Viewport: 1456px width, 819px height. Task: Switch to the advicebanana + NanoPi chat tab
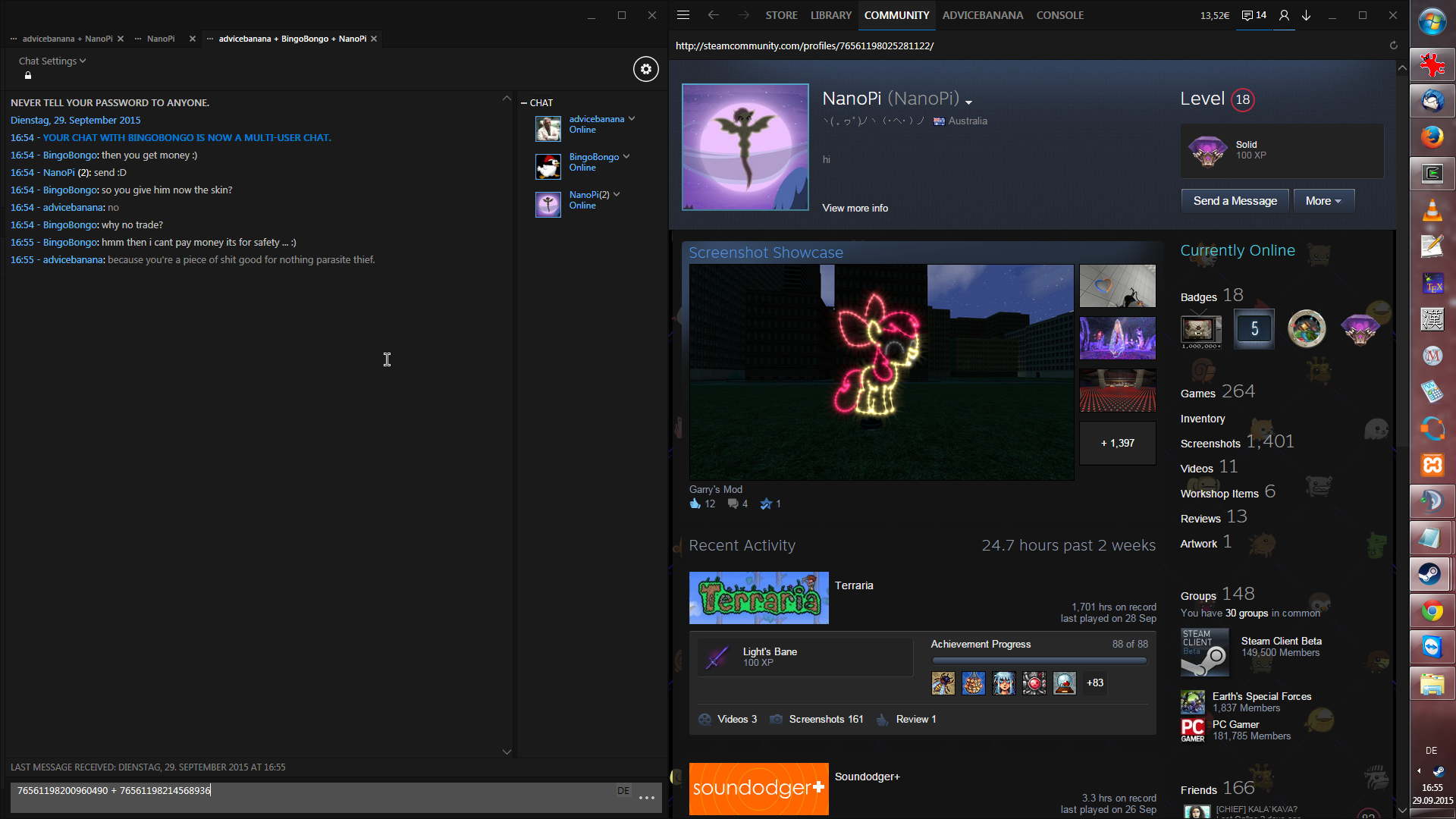click(x=67, y=39)
